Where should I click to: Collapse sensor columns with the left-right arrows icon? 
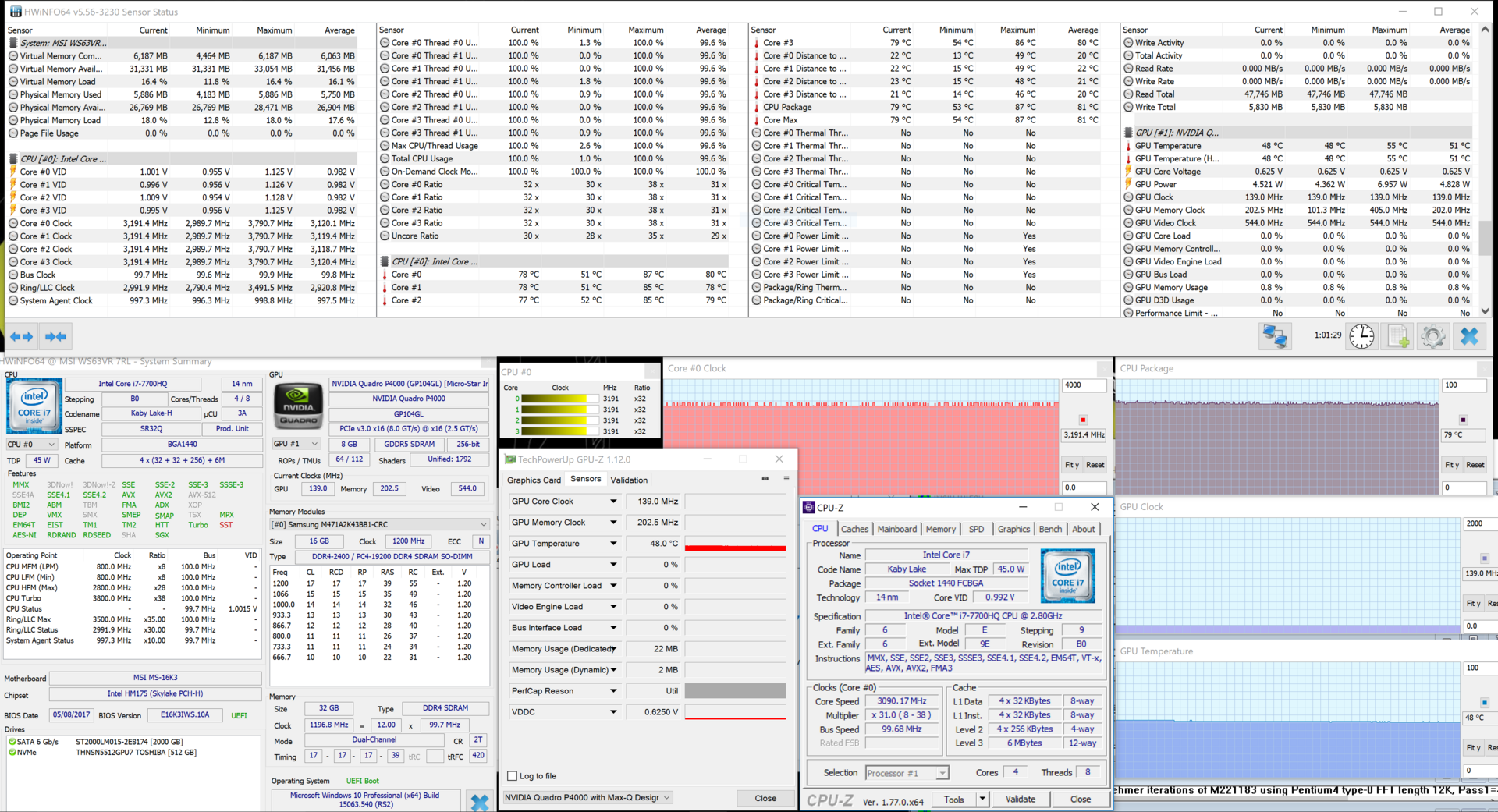pyautogui.click(x=22, y=337)
